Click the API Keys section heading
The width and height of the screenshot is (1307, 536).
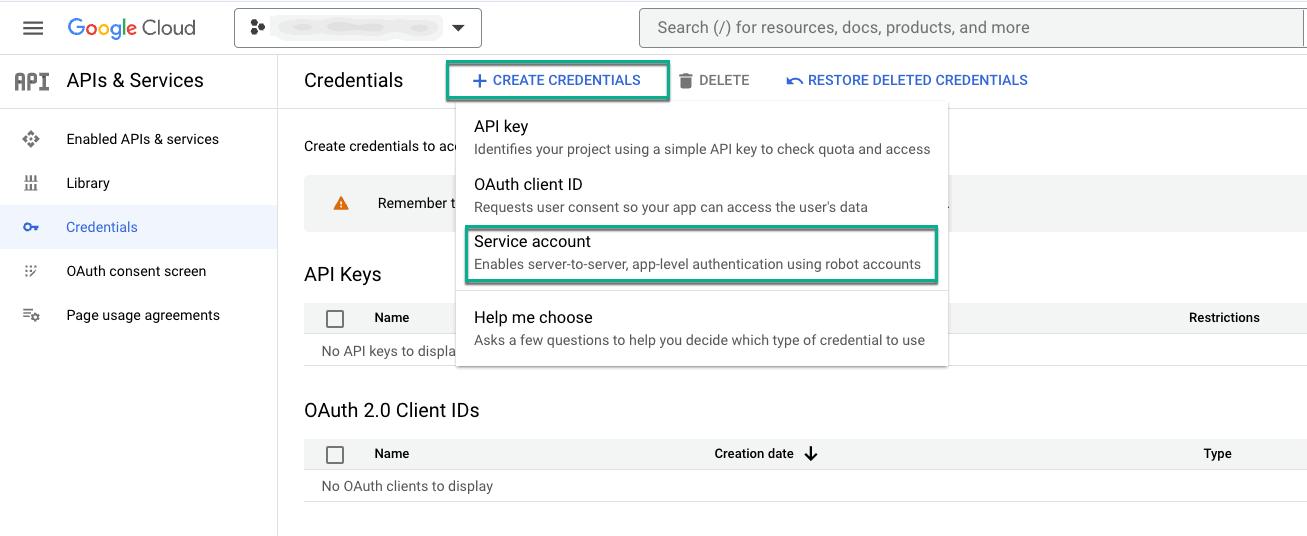click(343, 275)
